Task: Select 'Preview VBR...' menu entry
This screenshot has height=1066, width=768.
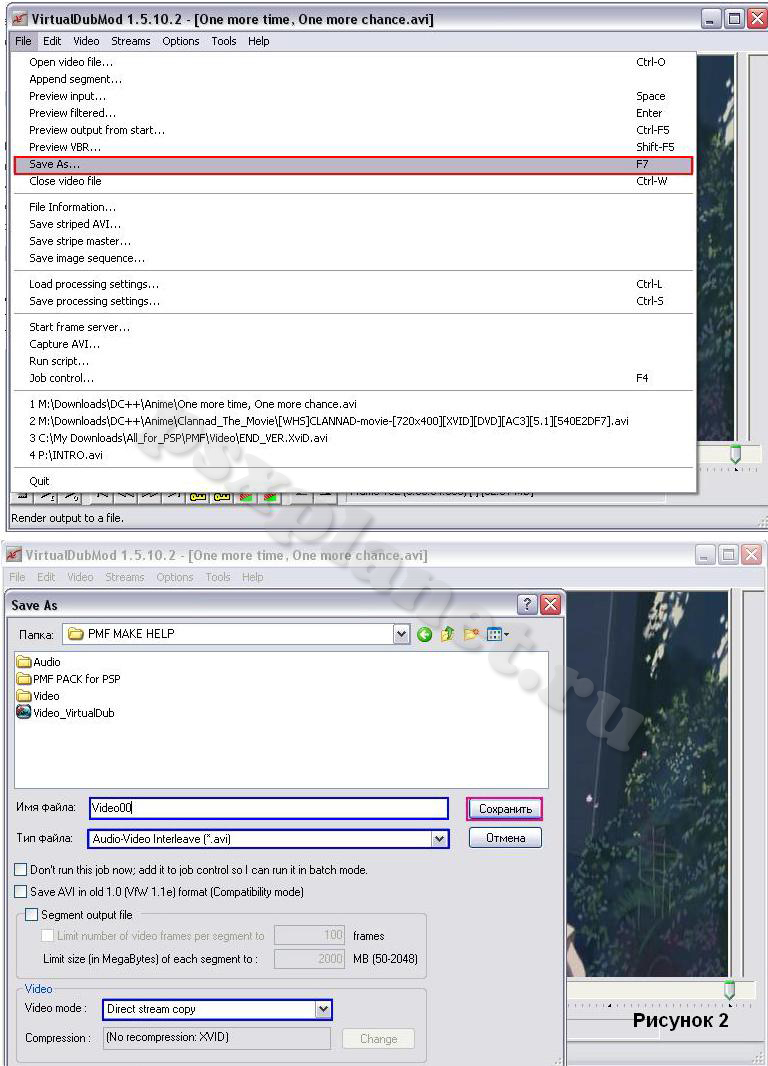Action: coord(353,147)
